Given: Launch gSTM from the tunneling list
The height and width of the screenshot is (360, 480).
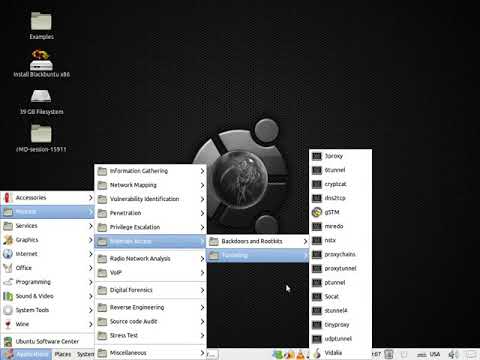Looking at the screenshot, I should 340,212.
